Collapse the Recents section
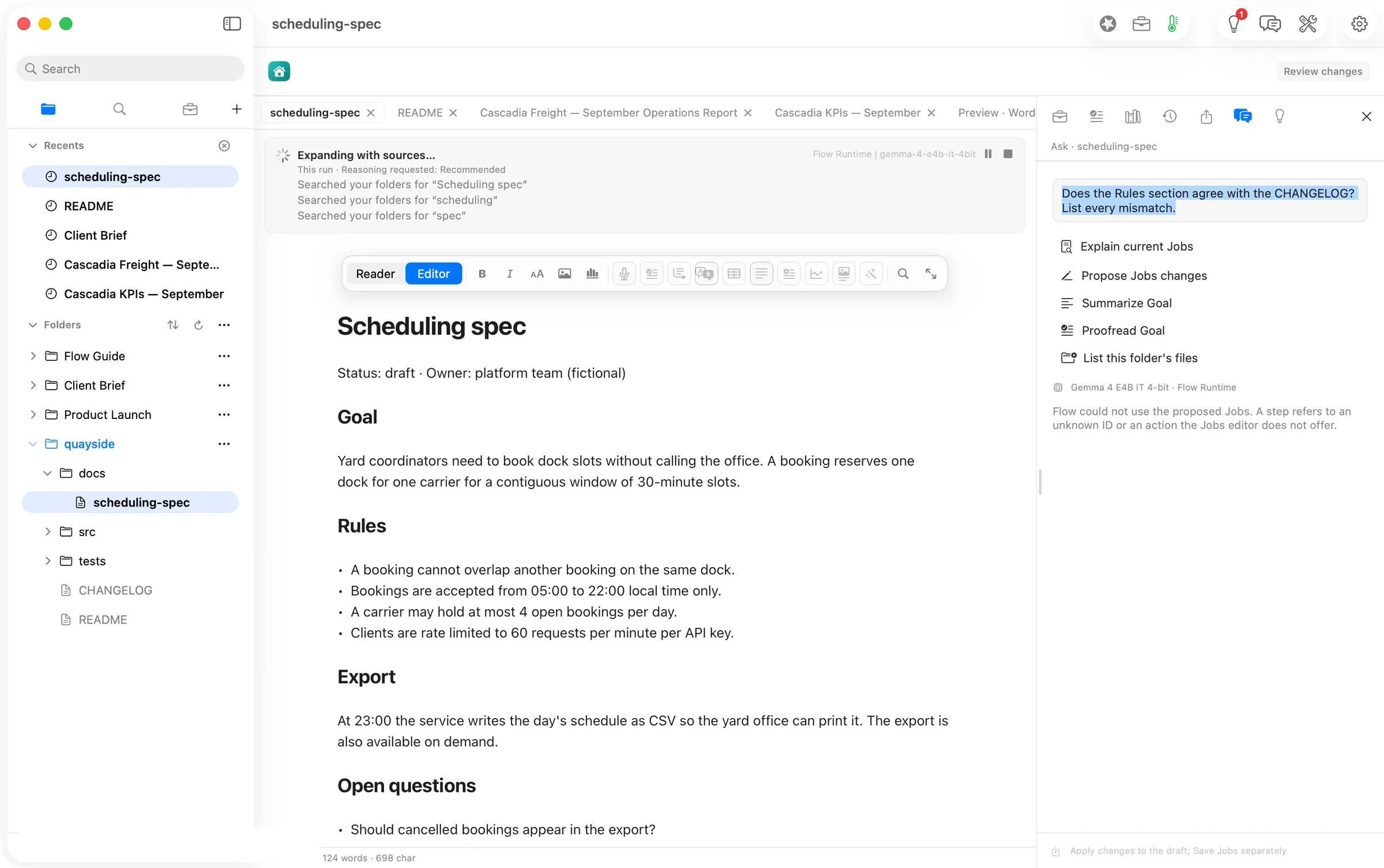The height and width of the screenshot is (868, 1384). point(33,146)
